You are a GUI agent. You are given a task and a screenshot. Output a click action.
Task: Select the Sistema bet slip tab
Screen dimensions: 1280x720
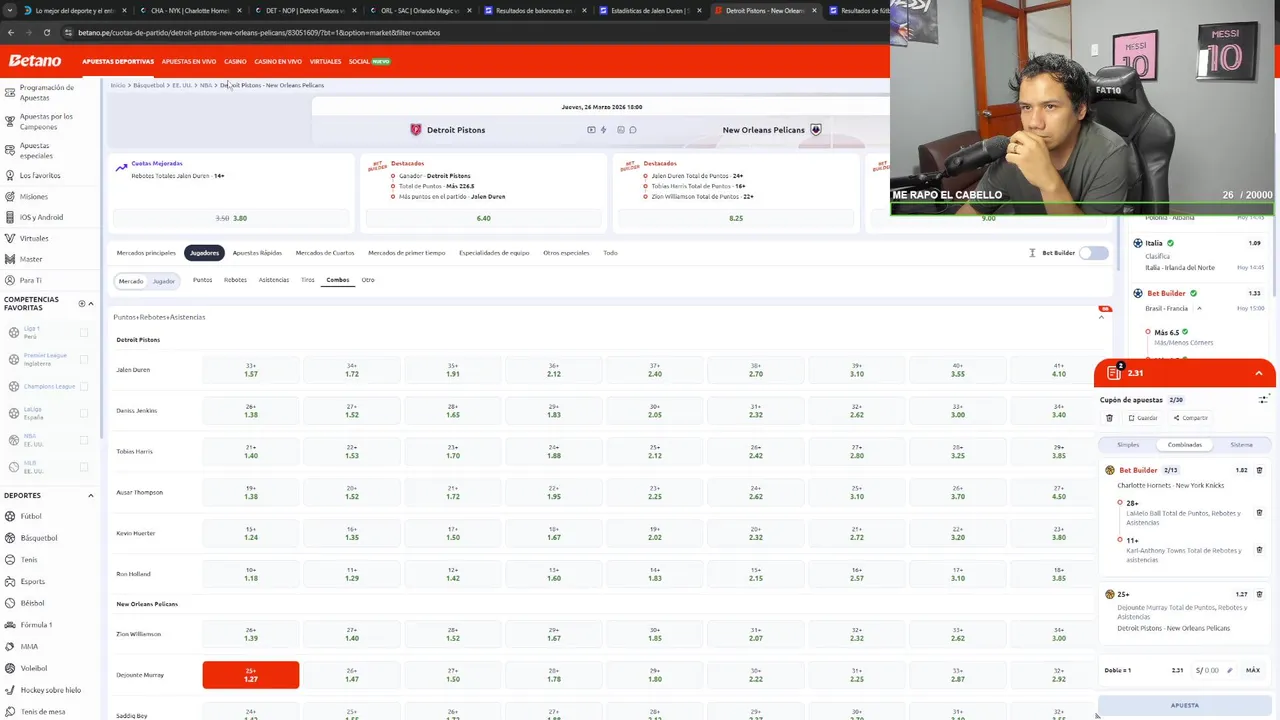coord(1241,444)
